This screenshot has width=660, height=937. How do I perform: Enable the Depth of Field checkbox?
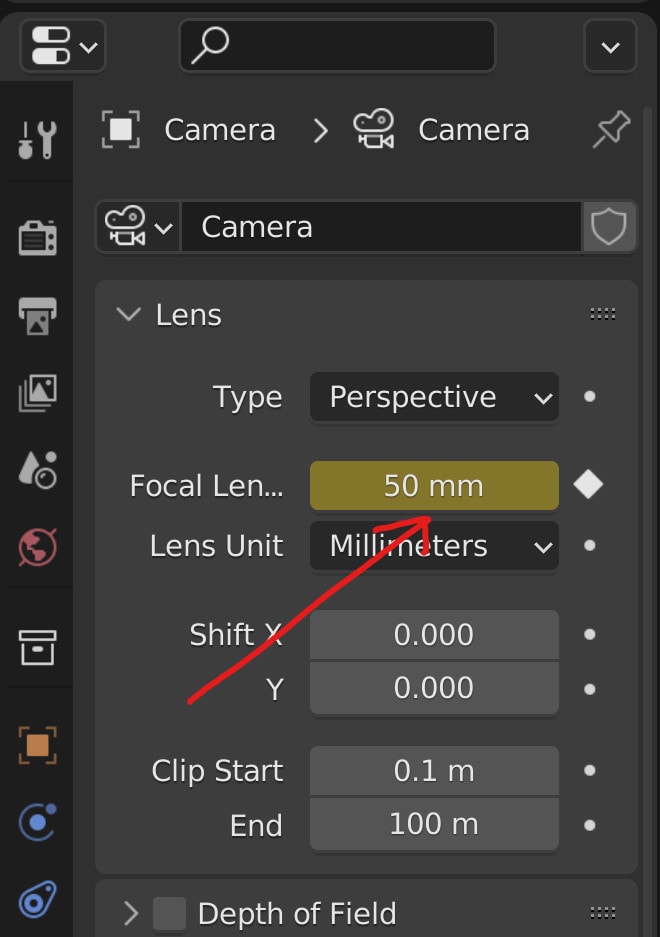[x=169, y=913]
